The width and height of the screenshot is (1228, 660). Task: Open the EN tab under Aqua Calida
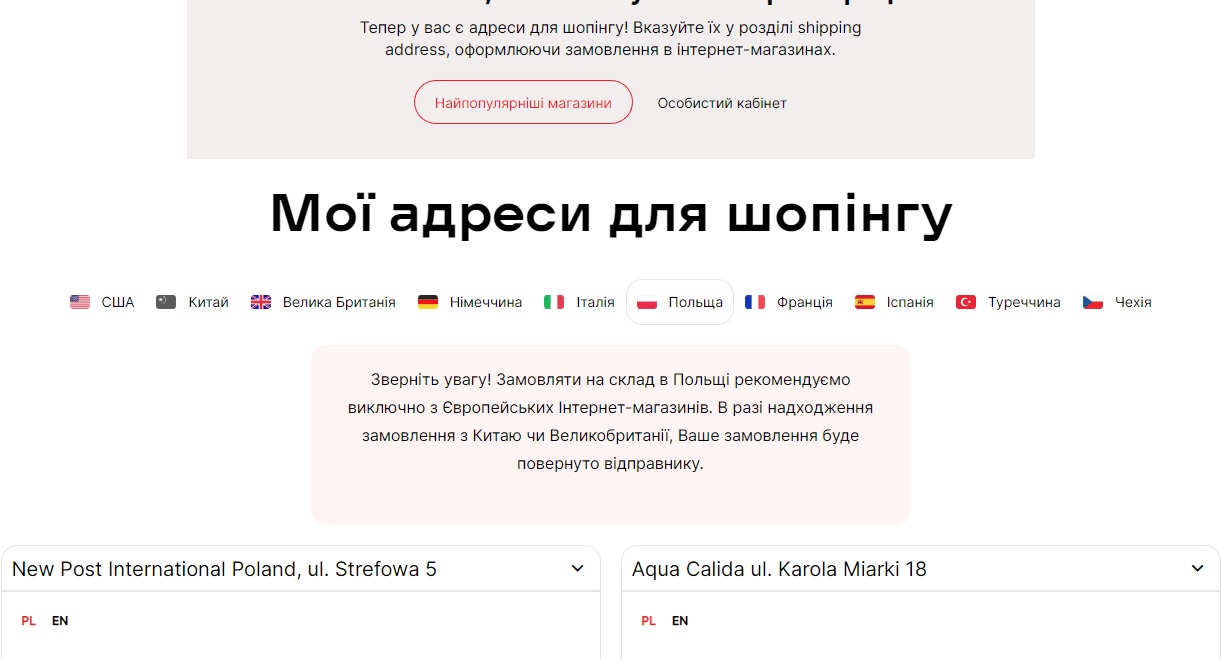point(680,620)
